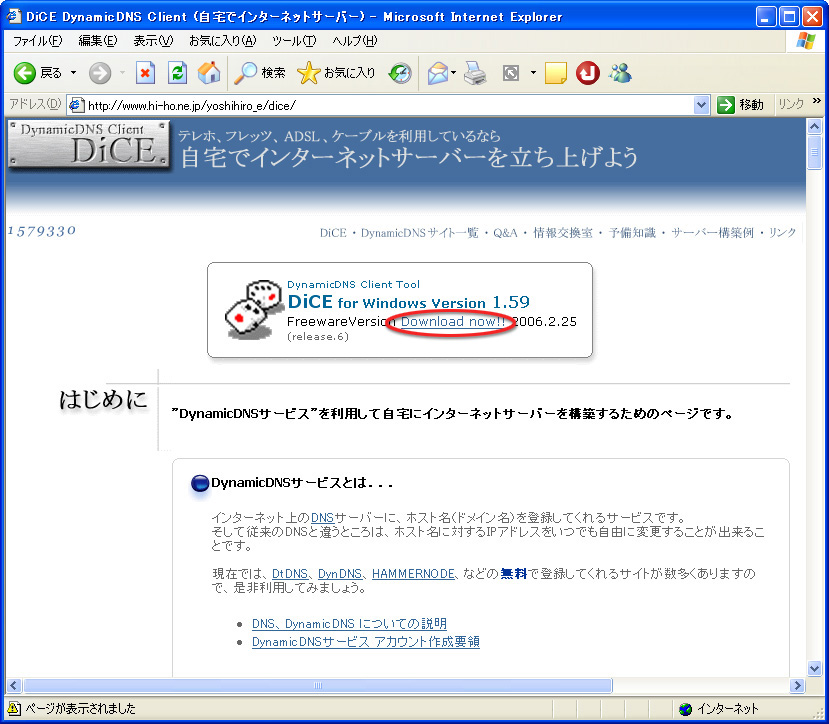Screen dimensions: 829x724
Task: Go to the Home page icon
Action: [209, 73]
